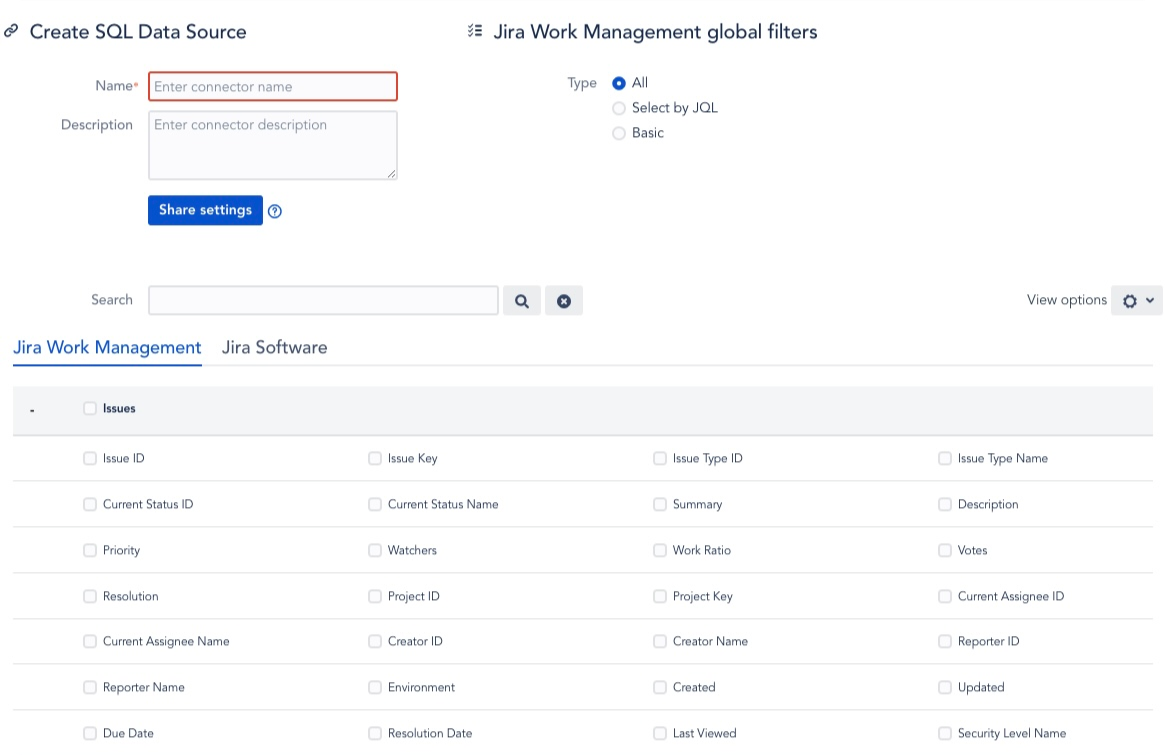The height and width of the screenshot is (755, 1166).
Task: Choose the Basic filter type
Action: [x=619, y=133]
